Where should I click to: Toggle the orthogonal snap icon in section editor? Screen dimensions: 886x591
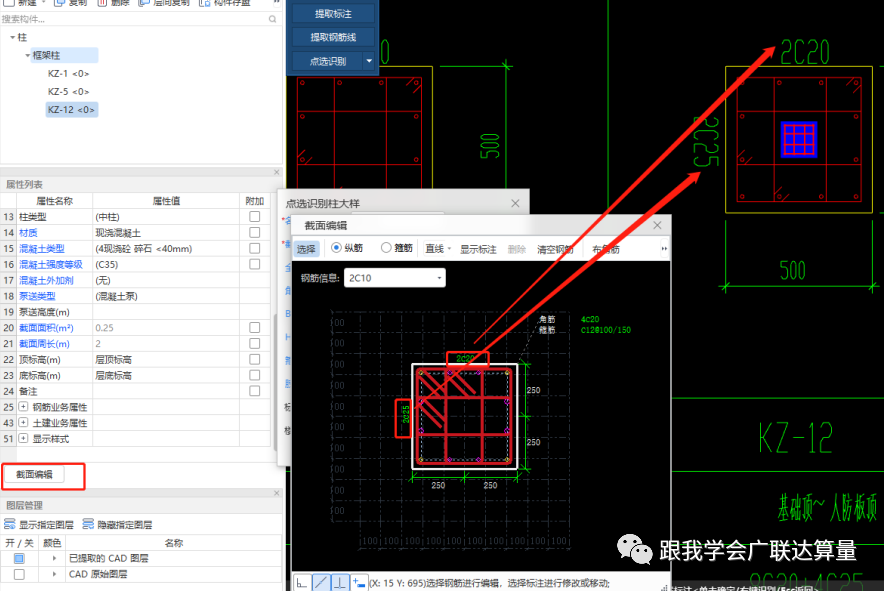click(x=302, y=583)
